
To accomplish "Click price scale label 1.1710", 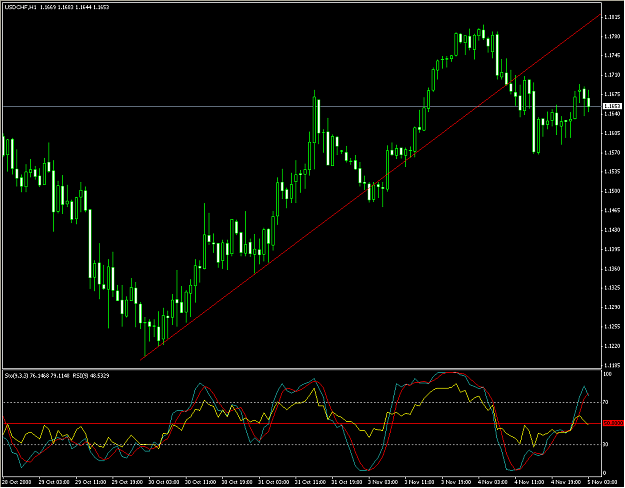I will [x=612, y=75].
